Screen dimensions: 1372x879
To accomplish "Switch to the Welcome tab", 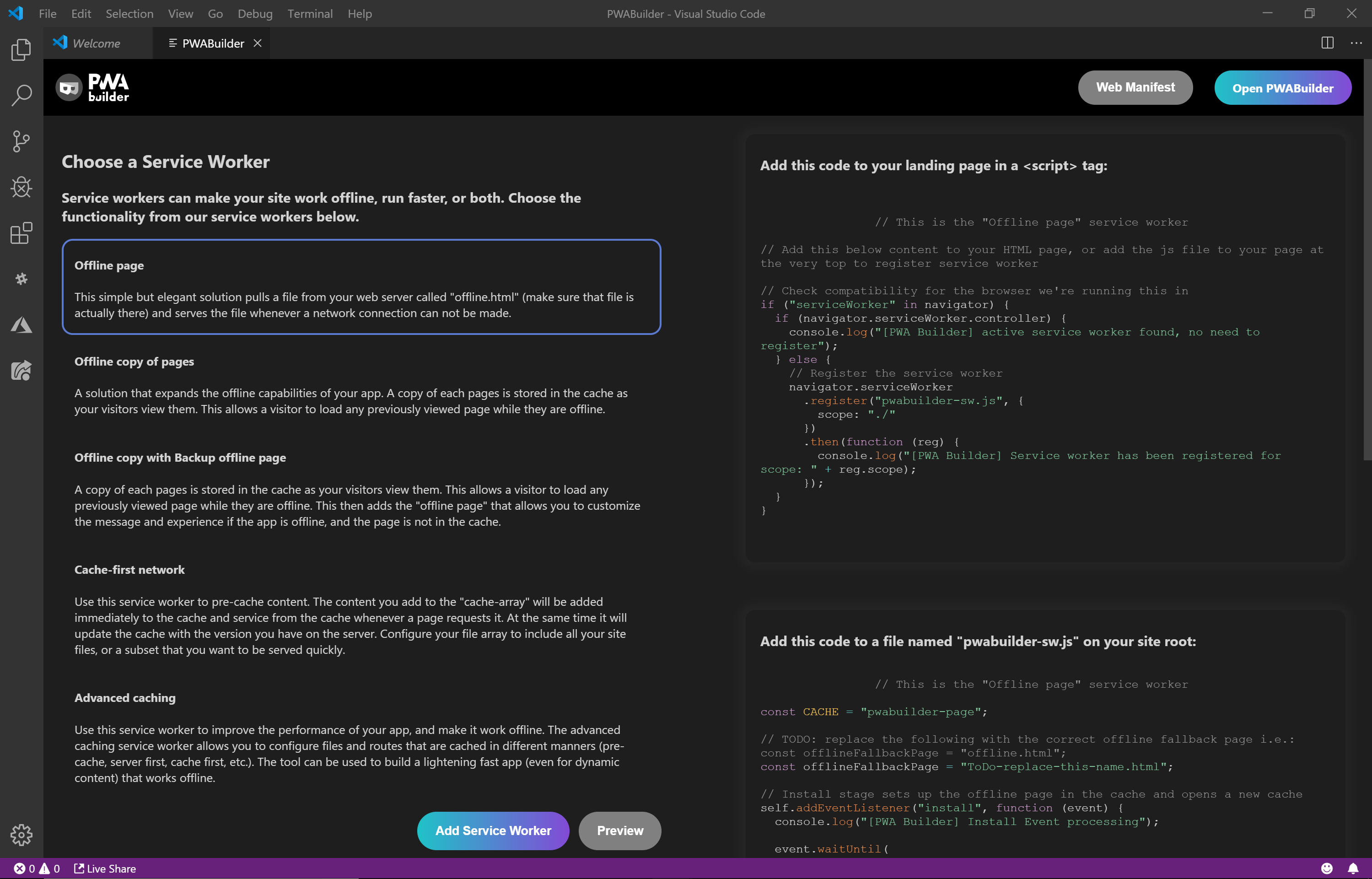I will (x=96, y=43).
